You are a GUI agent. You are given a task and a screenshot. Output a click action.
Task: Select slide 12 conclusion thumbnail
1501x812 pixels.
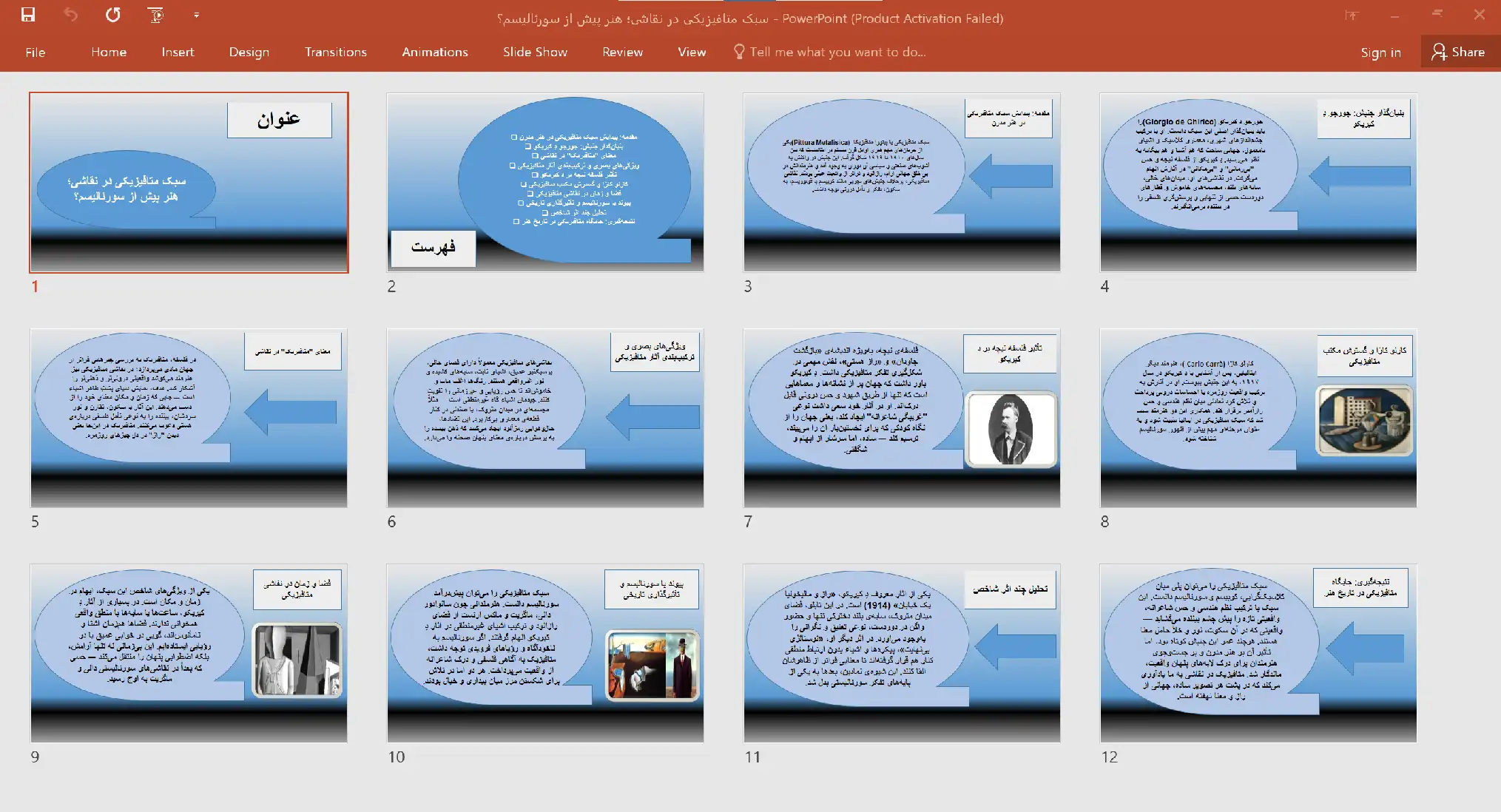pyautogui.click(x=1258, y=653)
